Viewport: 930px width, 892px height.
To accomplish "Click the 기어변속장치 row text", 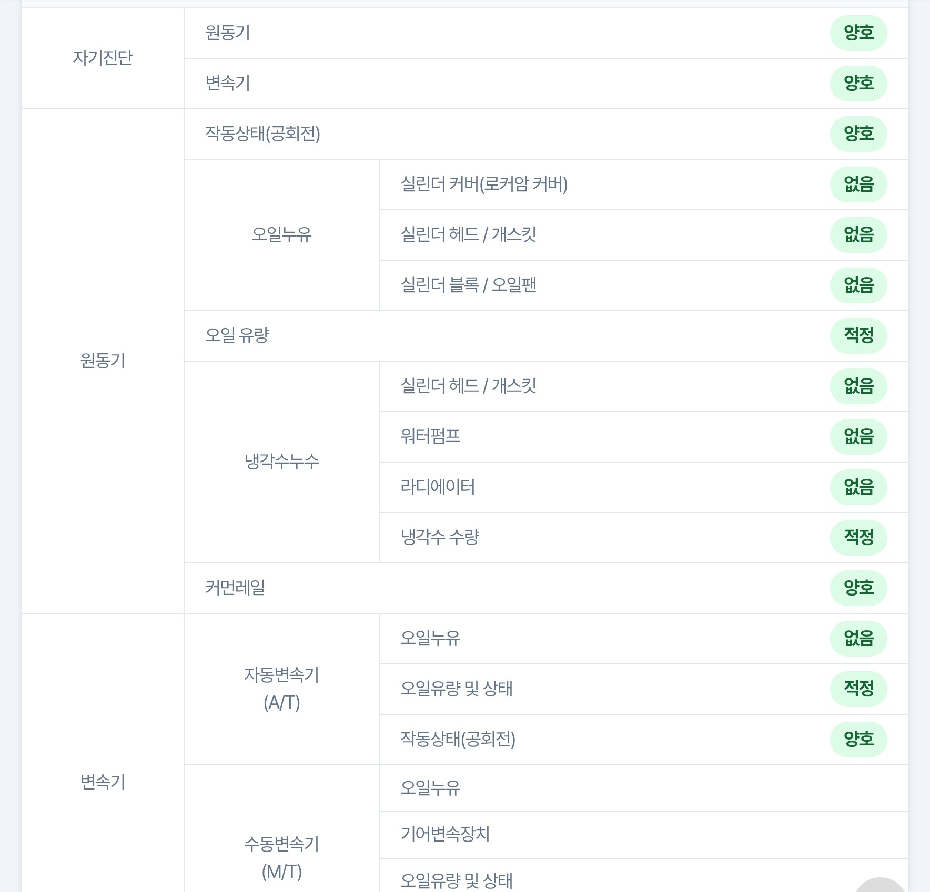I will [445, 834].
